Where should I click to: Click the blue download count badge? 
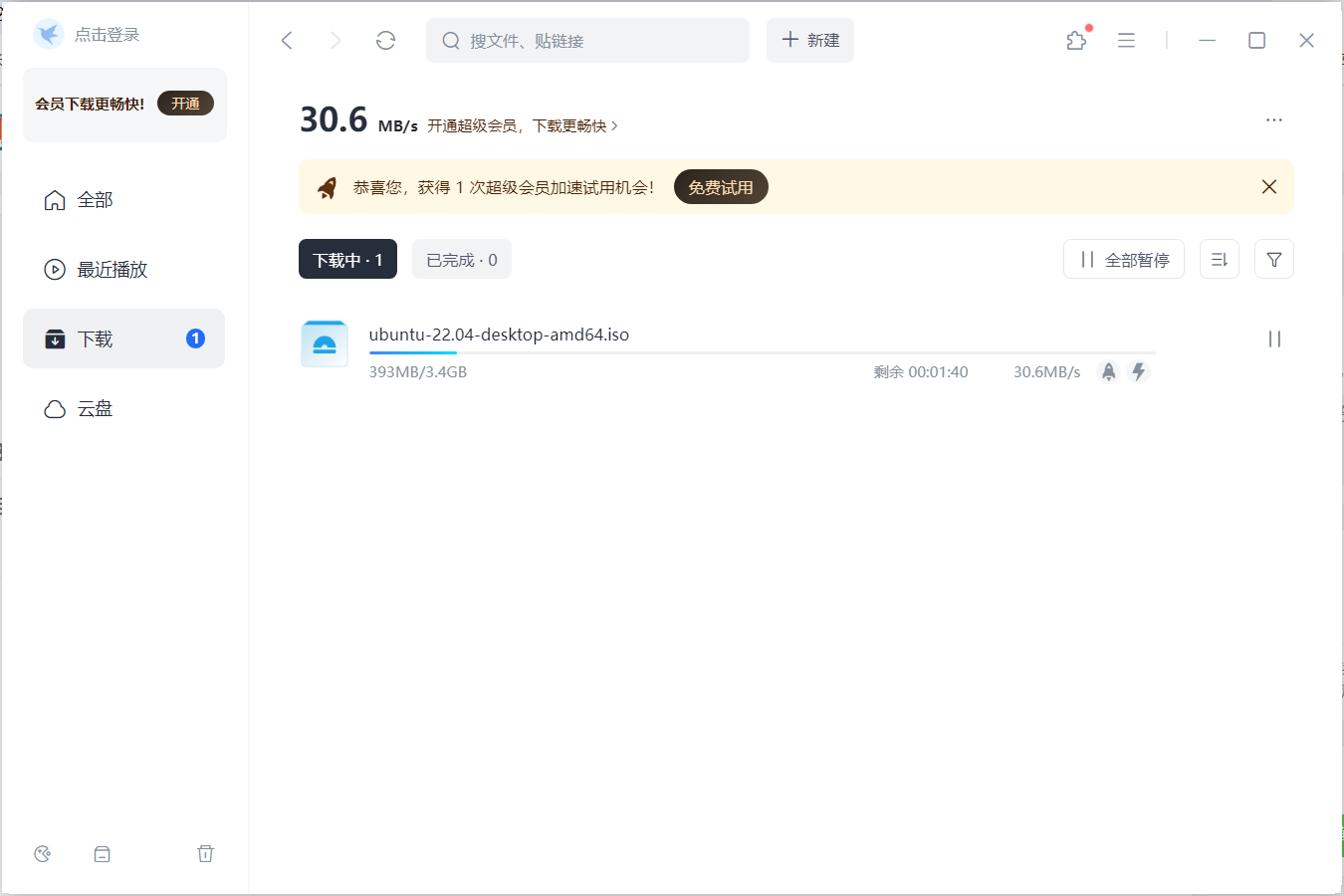click(196, 338)
